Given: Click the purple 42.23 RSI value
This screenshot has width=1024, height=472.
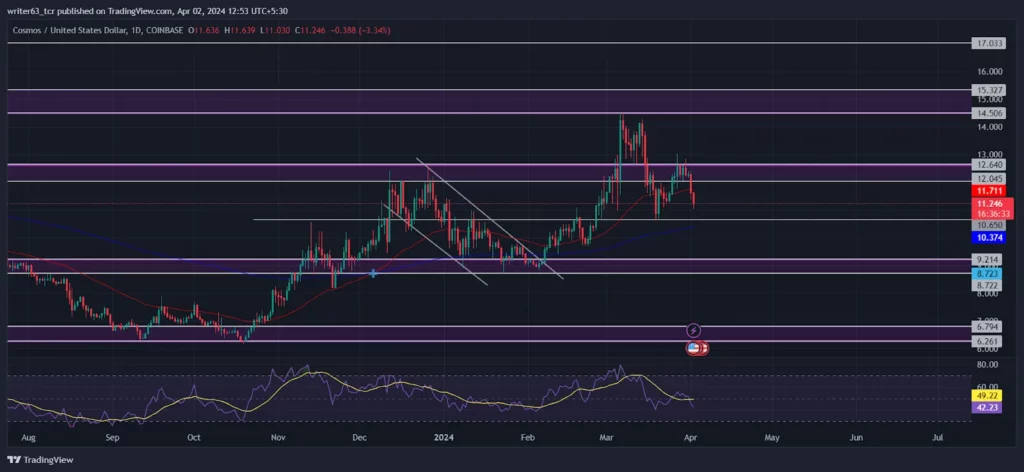Looking at the screenshot, I should 985,407.
